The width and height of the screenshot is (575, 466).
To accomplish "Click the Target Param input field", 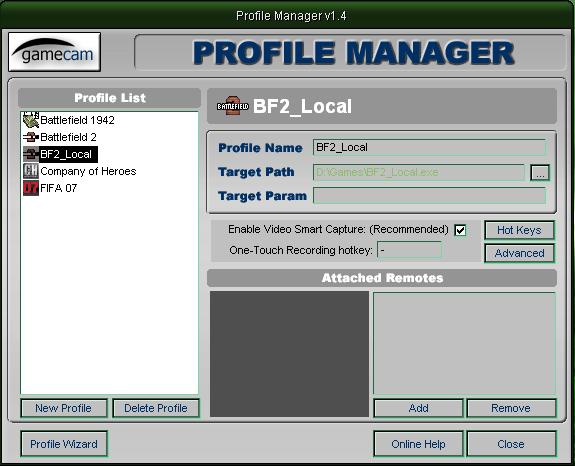I will point(429,196).
